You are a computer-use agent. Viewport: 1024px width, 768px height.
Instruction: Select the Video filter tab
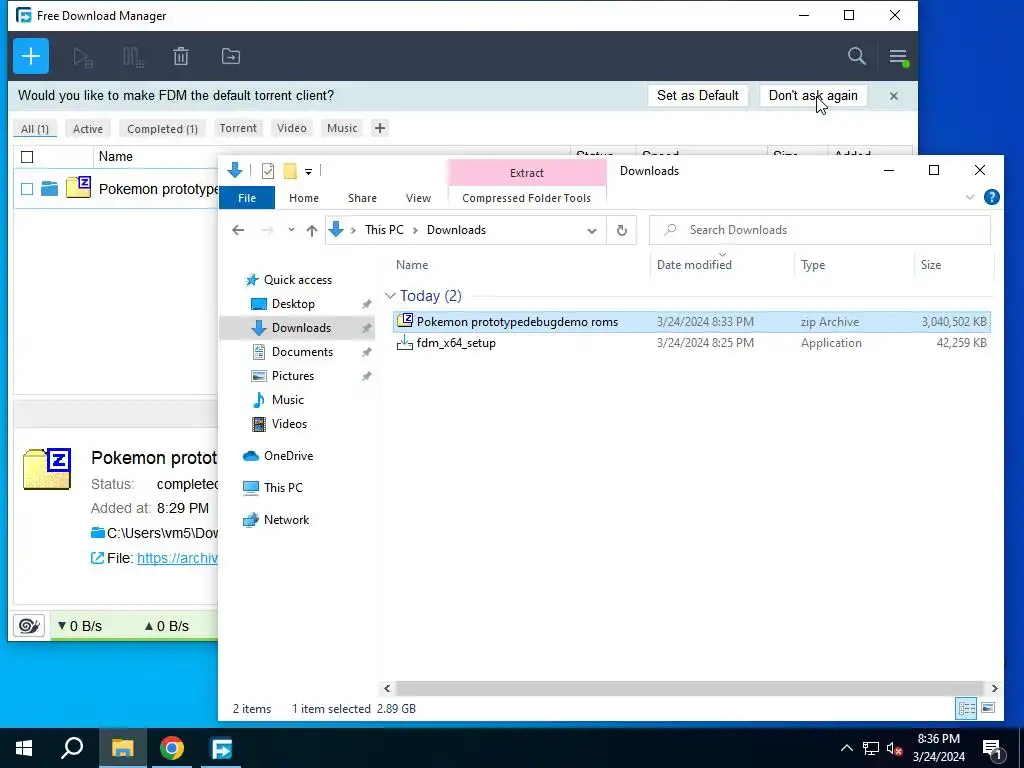291,128
